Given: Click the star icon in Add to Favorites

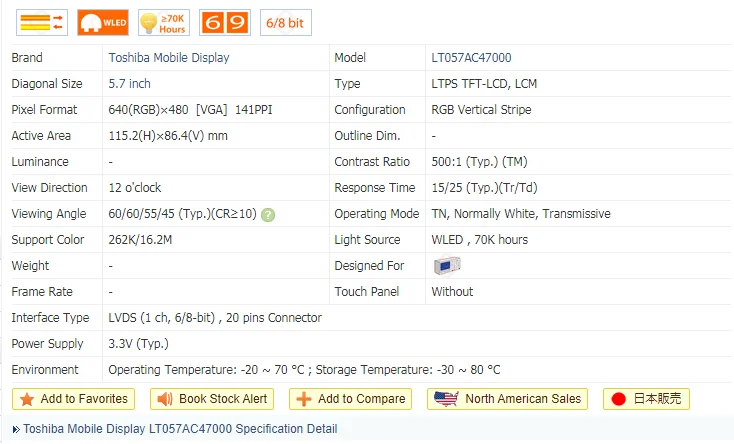Looking at the screenshot, I should [27, 399].
